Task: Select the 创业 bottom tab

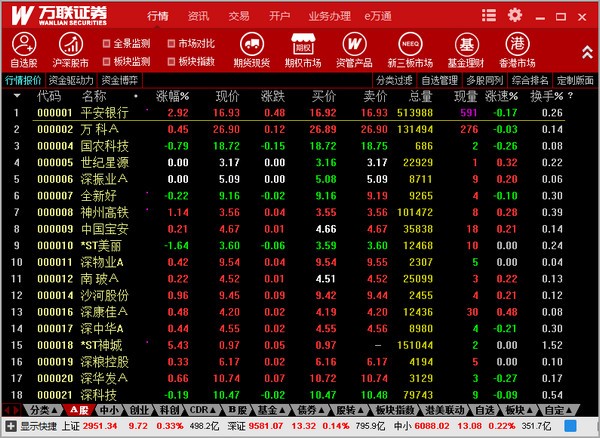Action: [x=139, y=410]
